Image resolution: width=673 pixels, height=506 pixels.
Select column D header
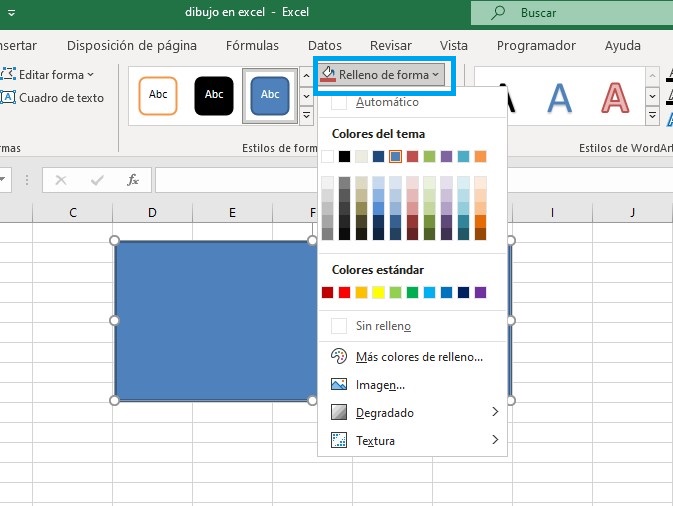click(152, 212)
